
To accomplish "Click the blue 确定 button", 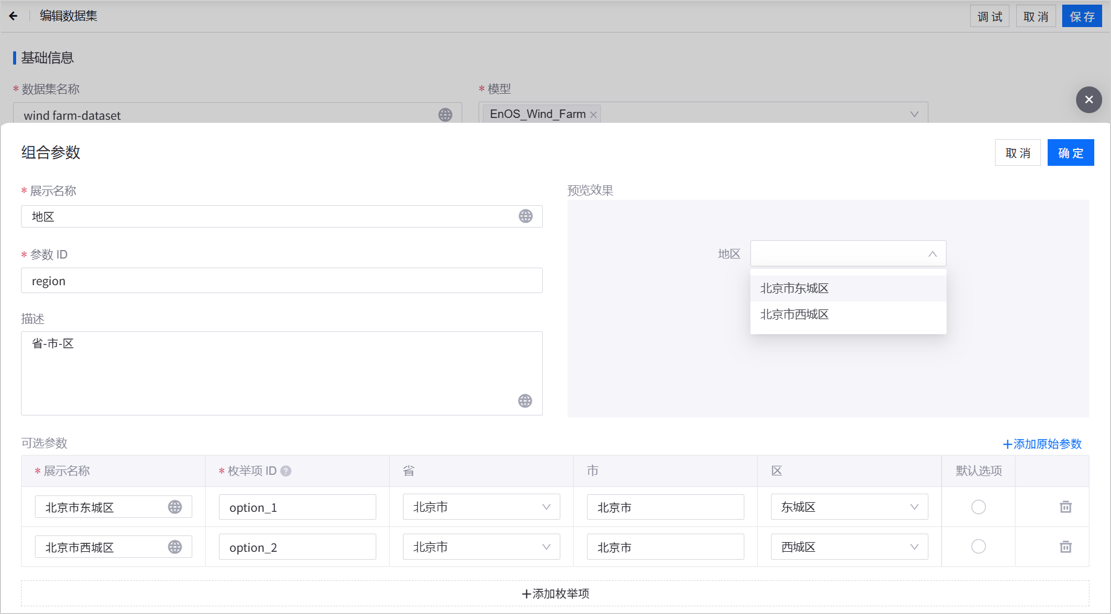I will 1070,153.
